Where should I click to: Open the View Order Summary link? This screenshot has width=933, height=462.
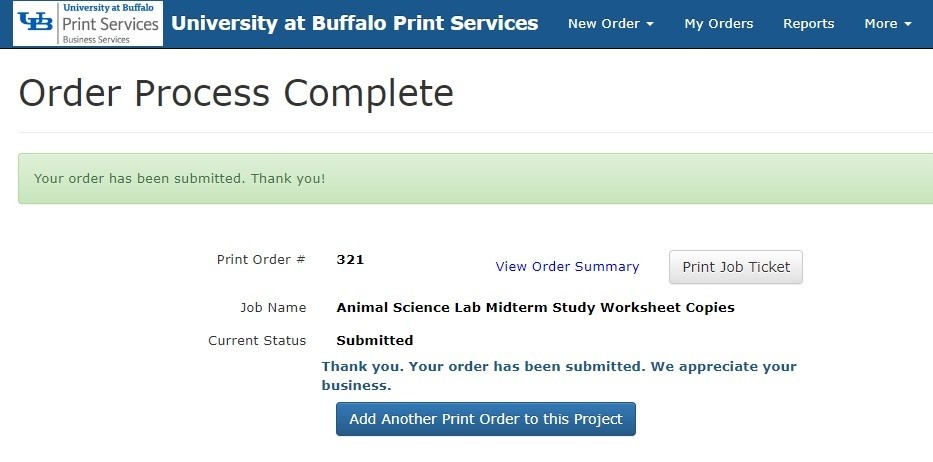[x=567, y=267]
